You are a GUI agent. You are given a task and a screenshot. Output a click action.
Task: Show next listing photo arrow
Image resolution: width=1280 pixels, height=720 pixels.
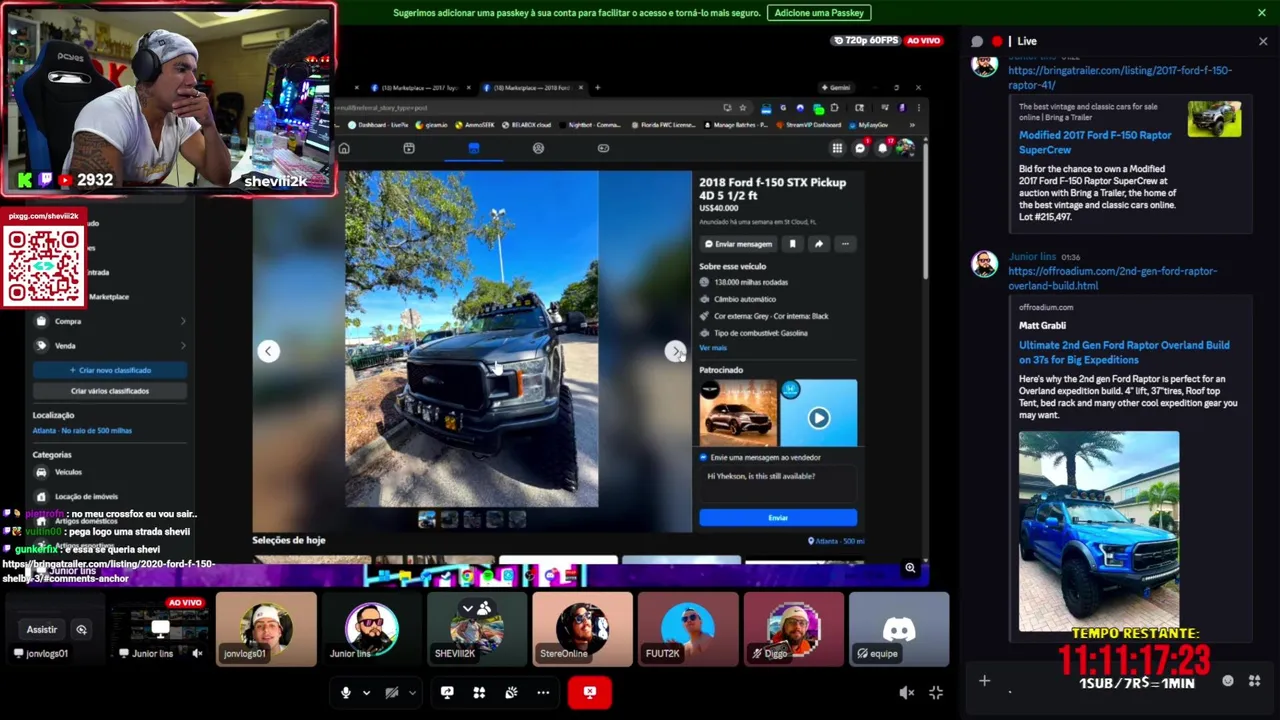(675, 351)
